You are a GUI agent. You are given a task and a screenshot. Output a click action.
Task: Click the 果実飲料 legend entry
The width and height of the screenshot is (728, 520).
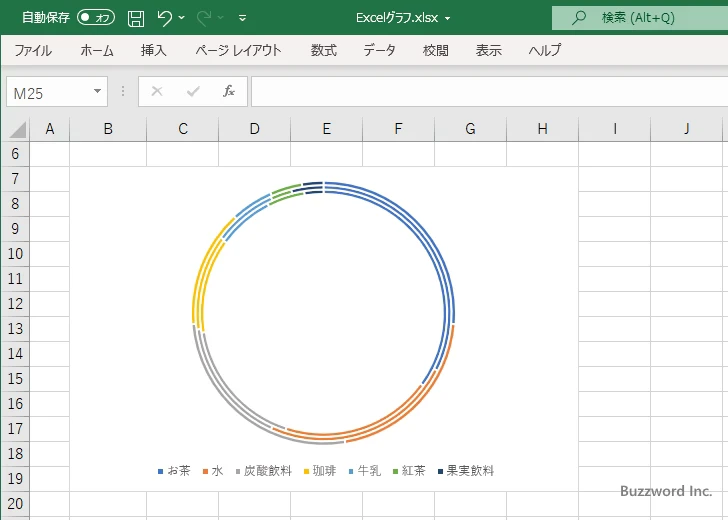point(466,471)
